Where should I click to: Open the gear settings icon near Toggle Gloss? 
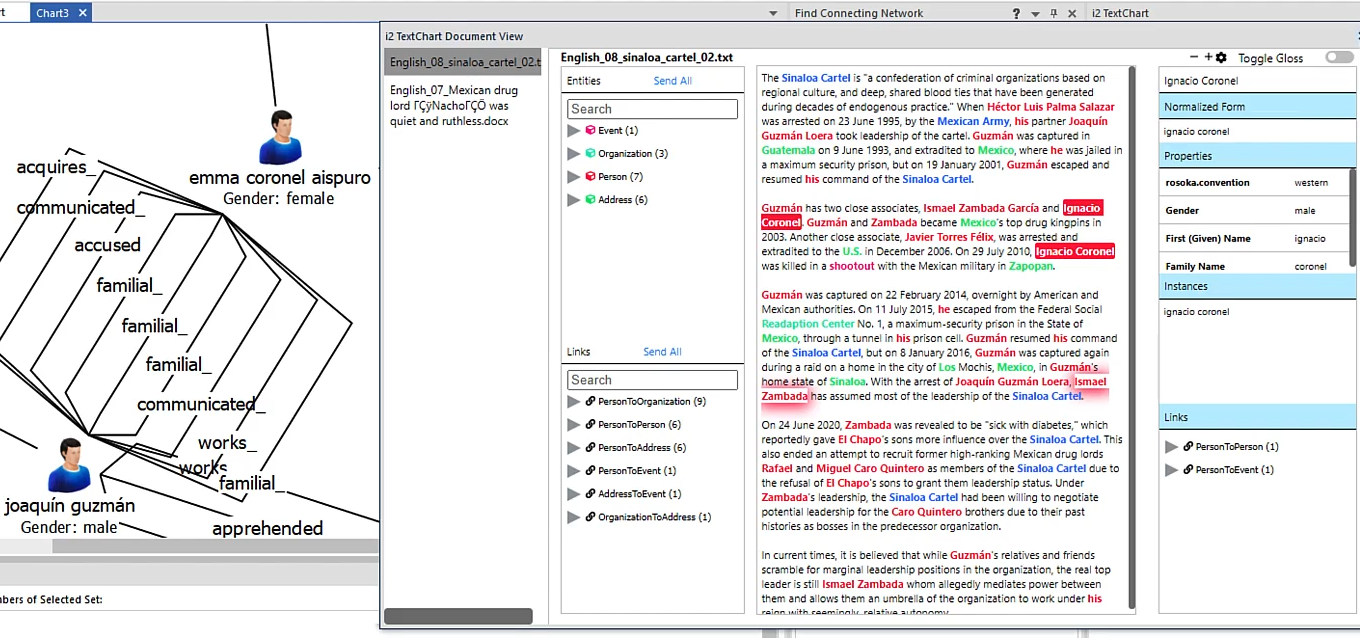point(1221,58)
